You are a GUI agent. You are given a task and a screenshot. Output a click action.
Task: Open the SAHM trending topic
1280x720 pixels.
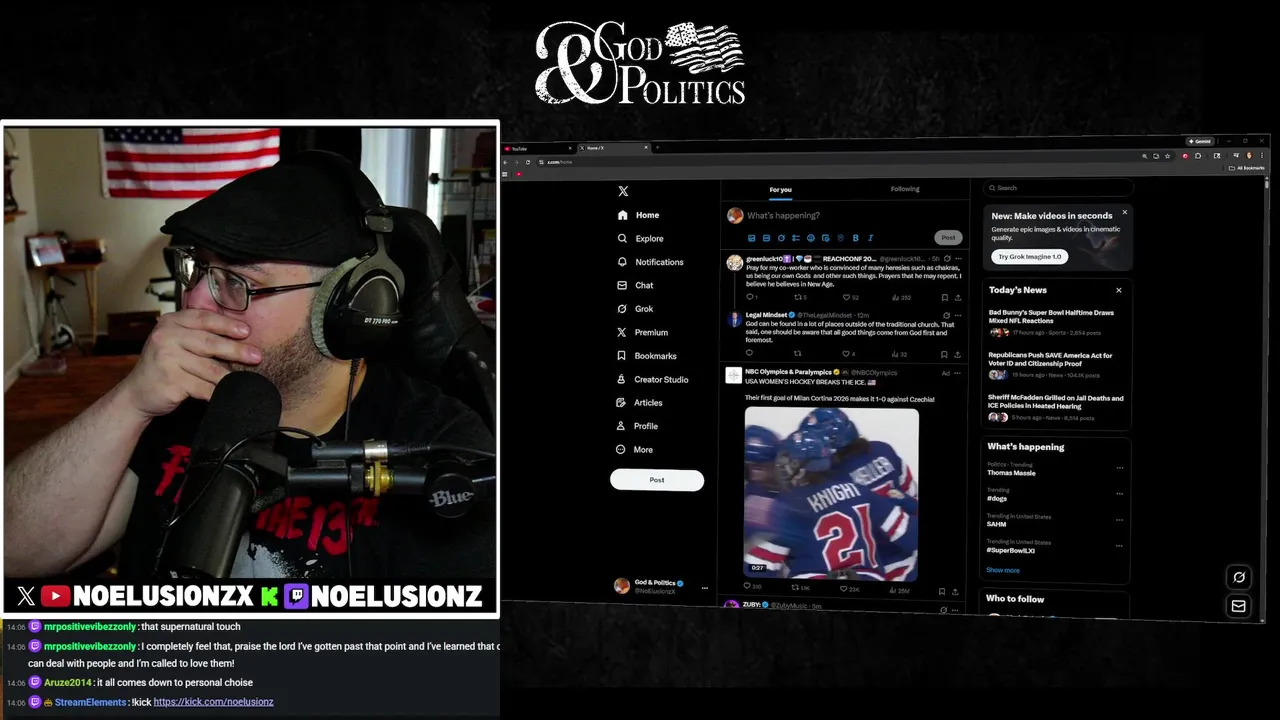(x=997, y=524)
